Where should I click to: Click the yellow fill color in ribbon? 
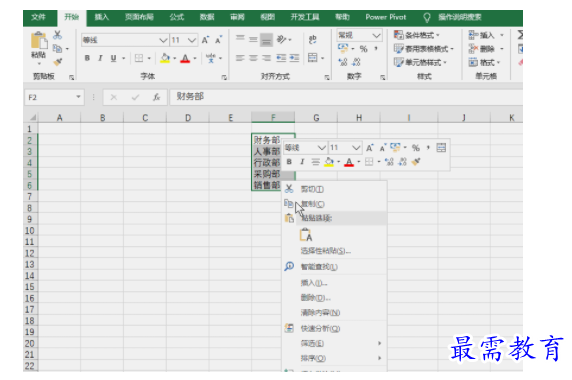(x=165, y=58)
